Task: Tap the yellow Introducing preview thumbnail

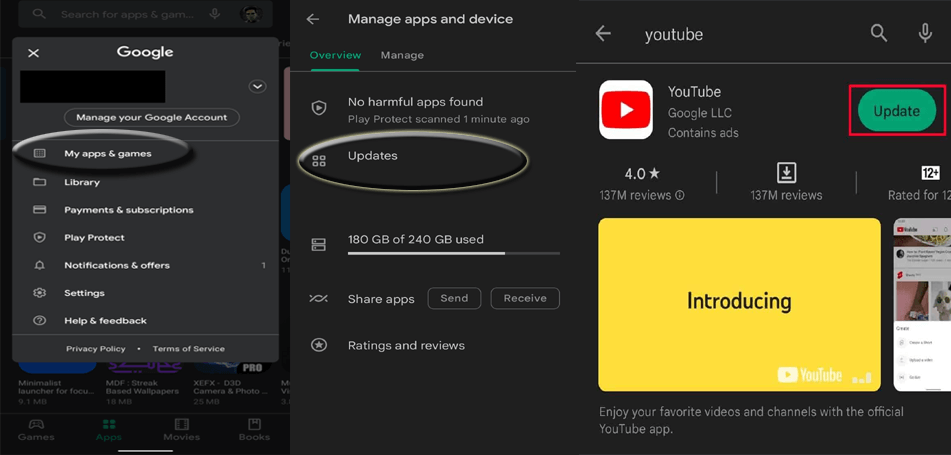Action: pos(739,304)
